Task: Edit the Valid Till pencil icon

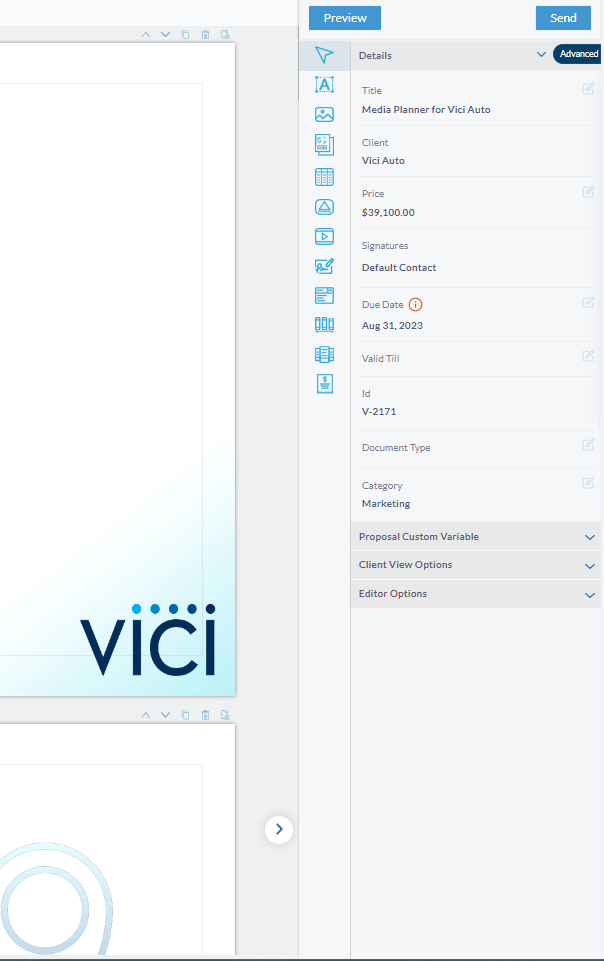Action: point(588,355)
